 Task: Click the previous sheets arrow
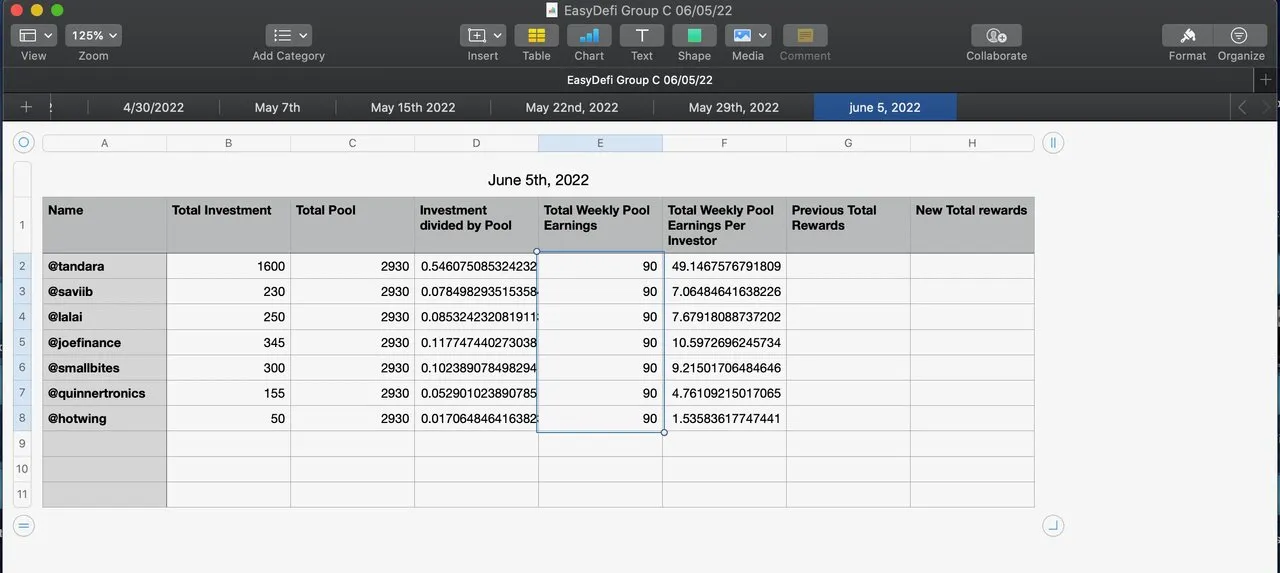click(x=1242, y=107)
